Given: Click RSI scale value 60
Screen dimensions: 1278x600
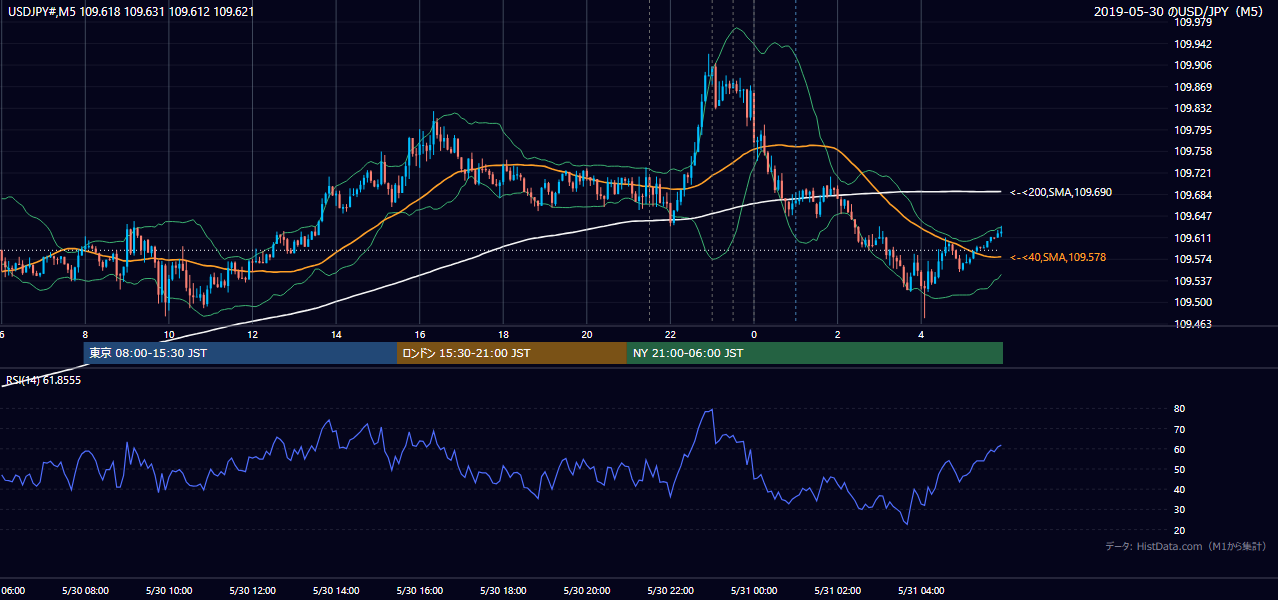Looking at the screenshot, I should pos(1179,449).
